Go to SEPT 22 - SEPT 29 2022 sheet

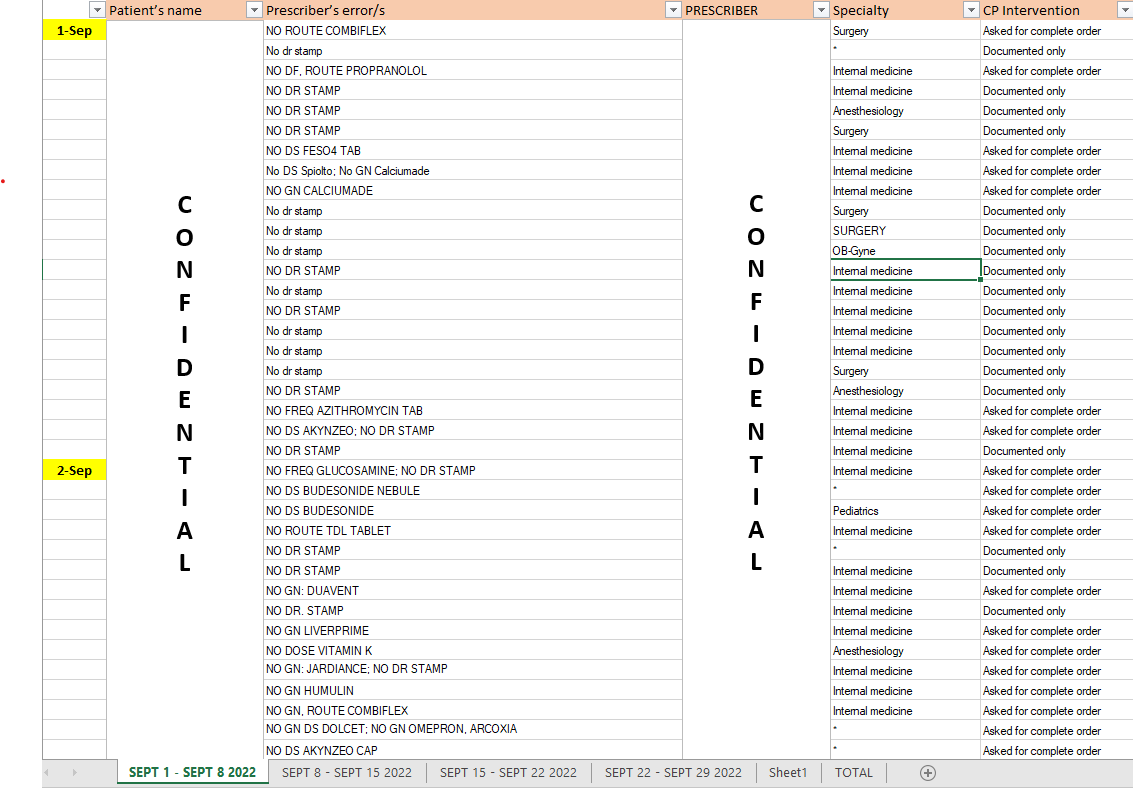point(673,773)
